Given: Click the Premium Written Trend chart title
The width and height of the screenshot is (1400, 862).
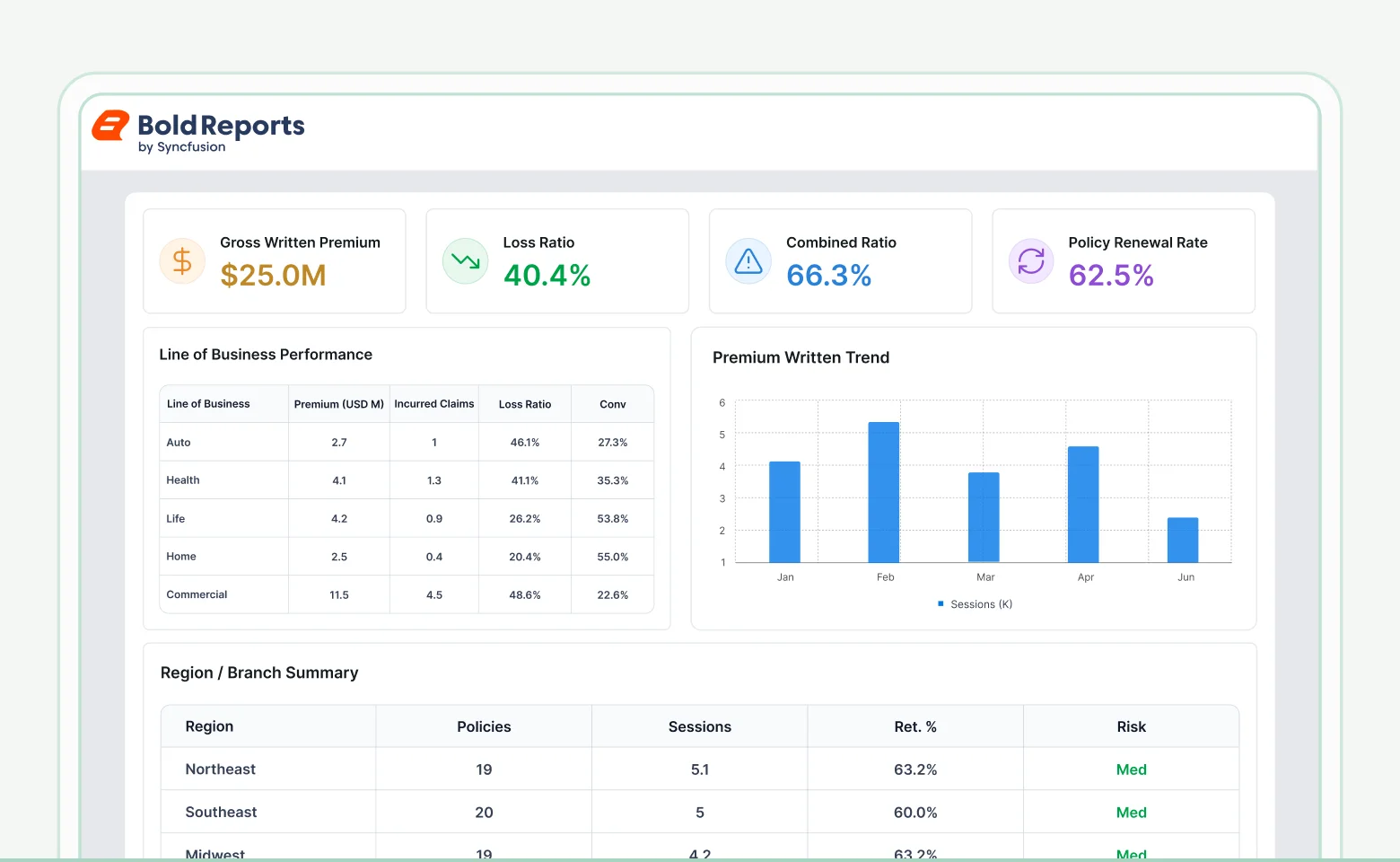Looking at the screenshot, I should tap(801, 357).
